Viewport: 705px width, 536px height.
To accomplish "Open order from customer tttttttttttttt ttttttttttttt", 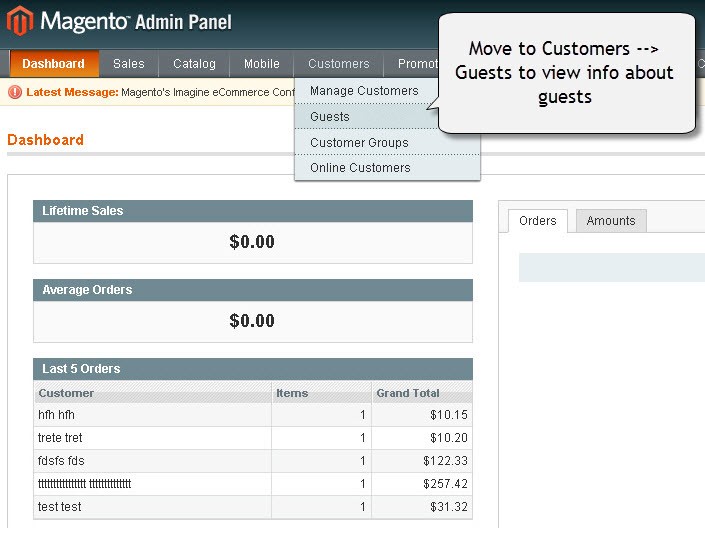I will tap(253, 484).
